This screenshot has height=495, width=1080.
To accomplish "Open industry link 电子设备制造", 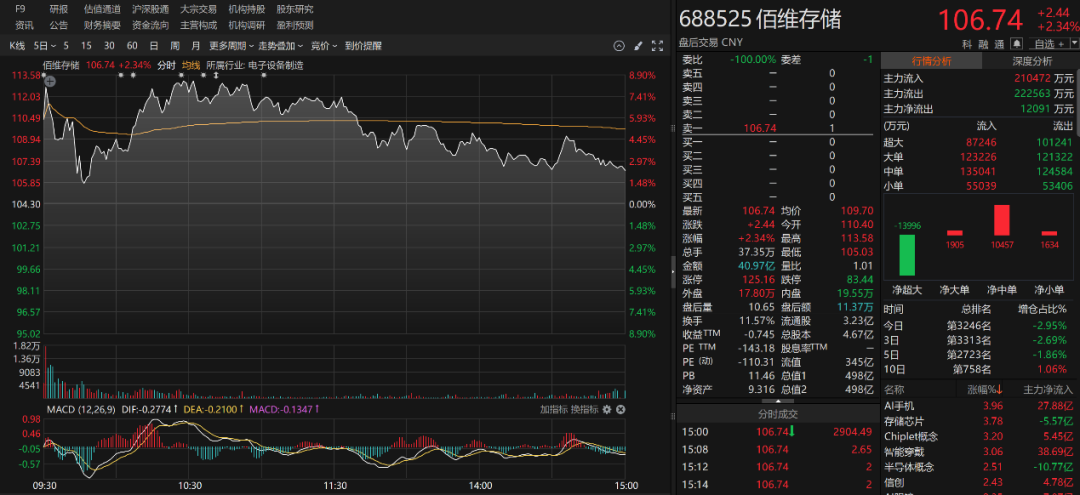I will pos(276,65).
